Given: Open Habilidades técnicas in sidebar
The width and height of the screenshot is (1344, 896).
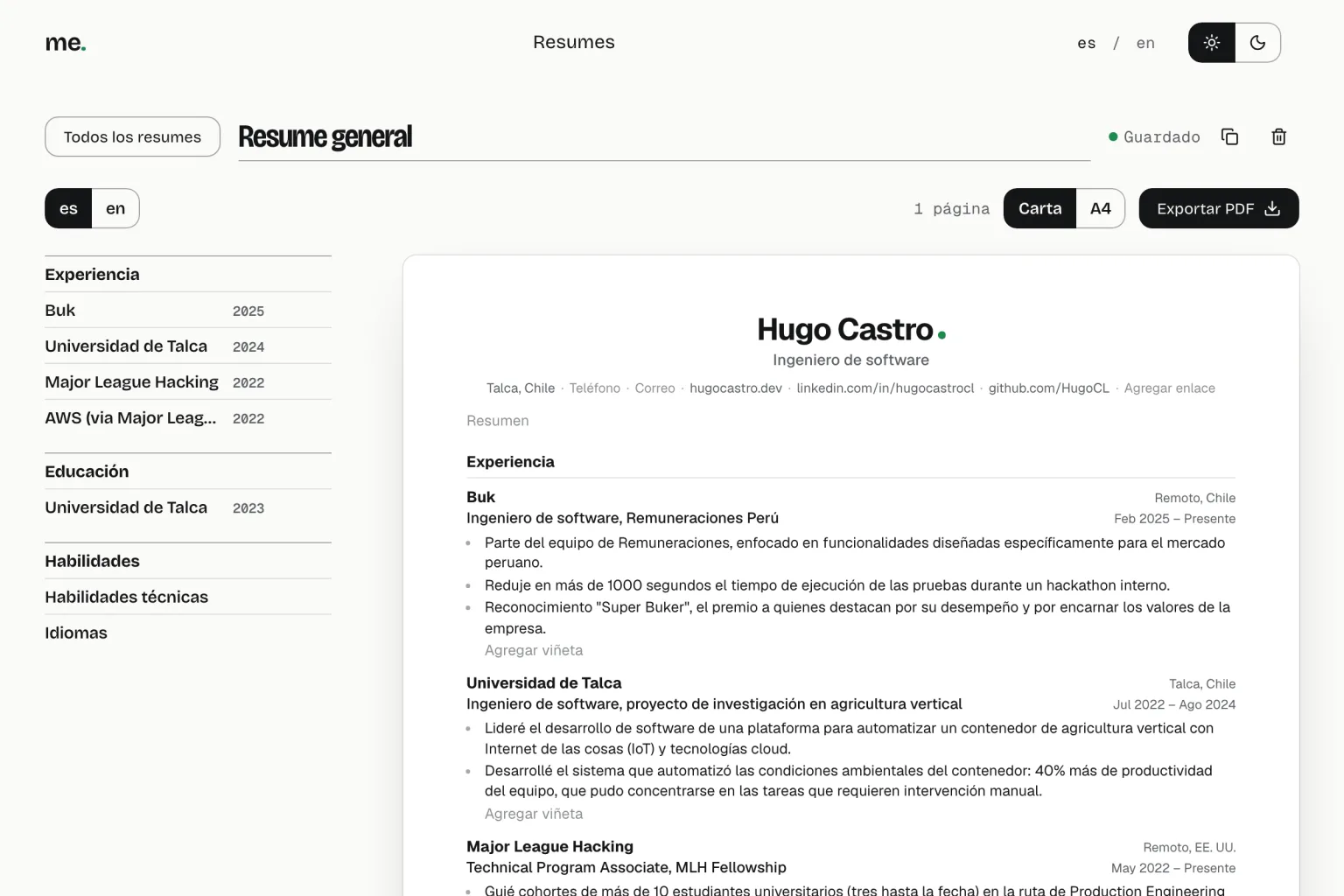Looking at the screenshot, I should click(x=188, y=597).
